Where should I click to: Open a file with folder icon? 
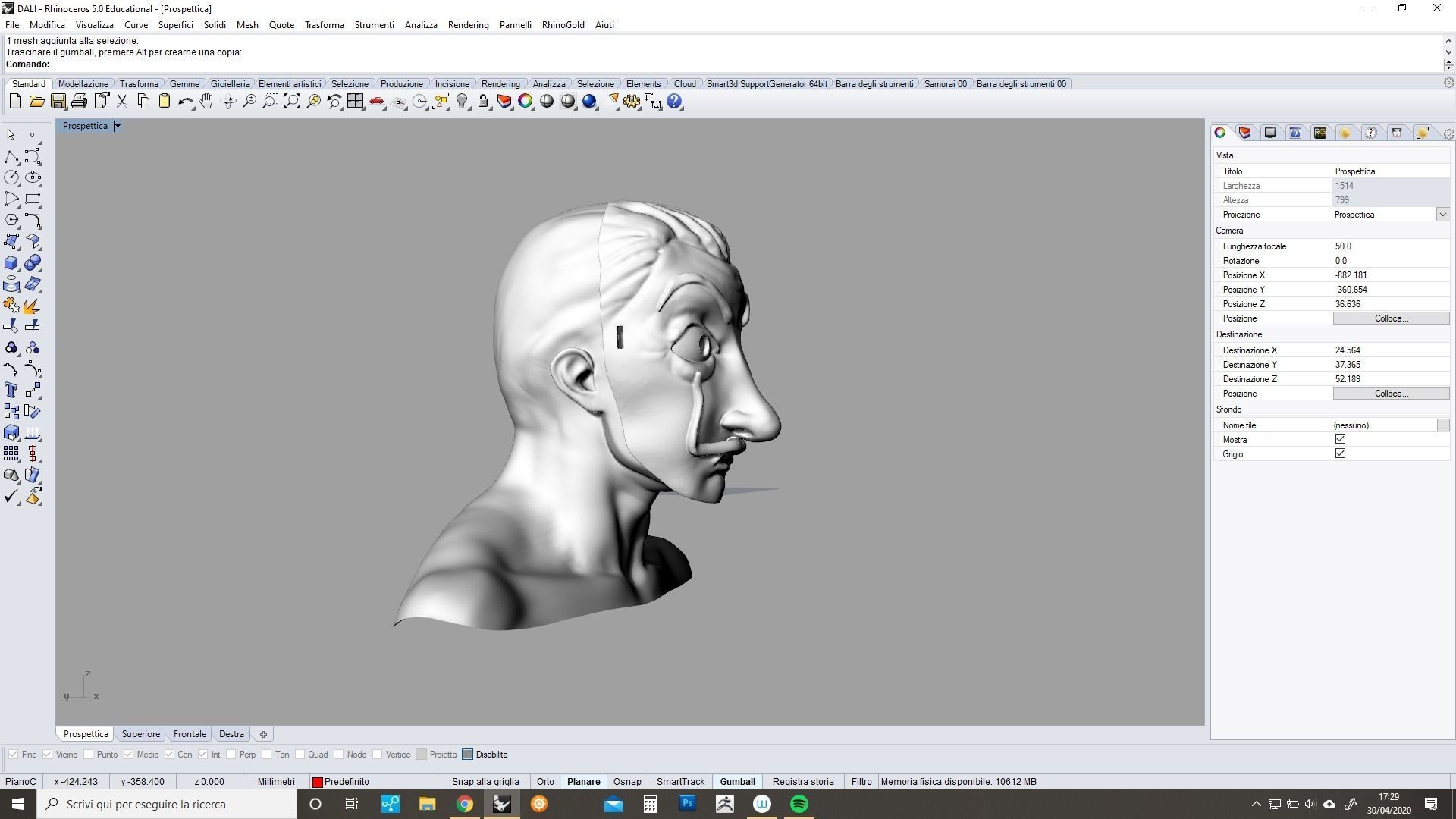[x=36, y=102]
